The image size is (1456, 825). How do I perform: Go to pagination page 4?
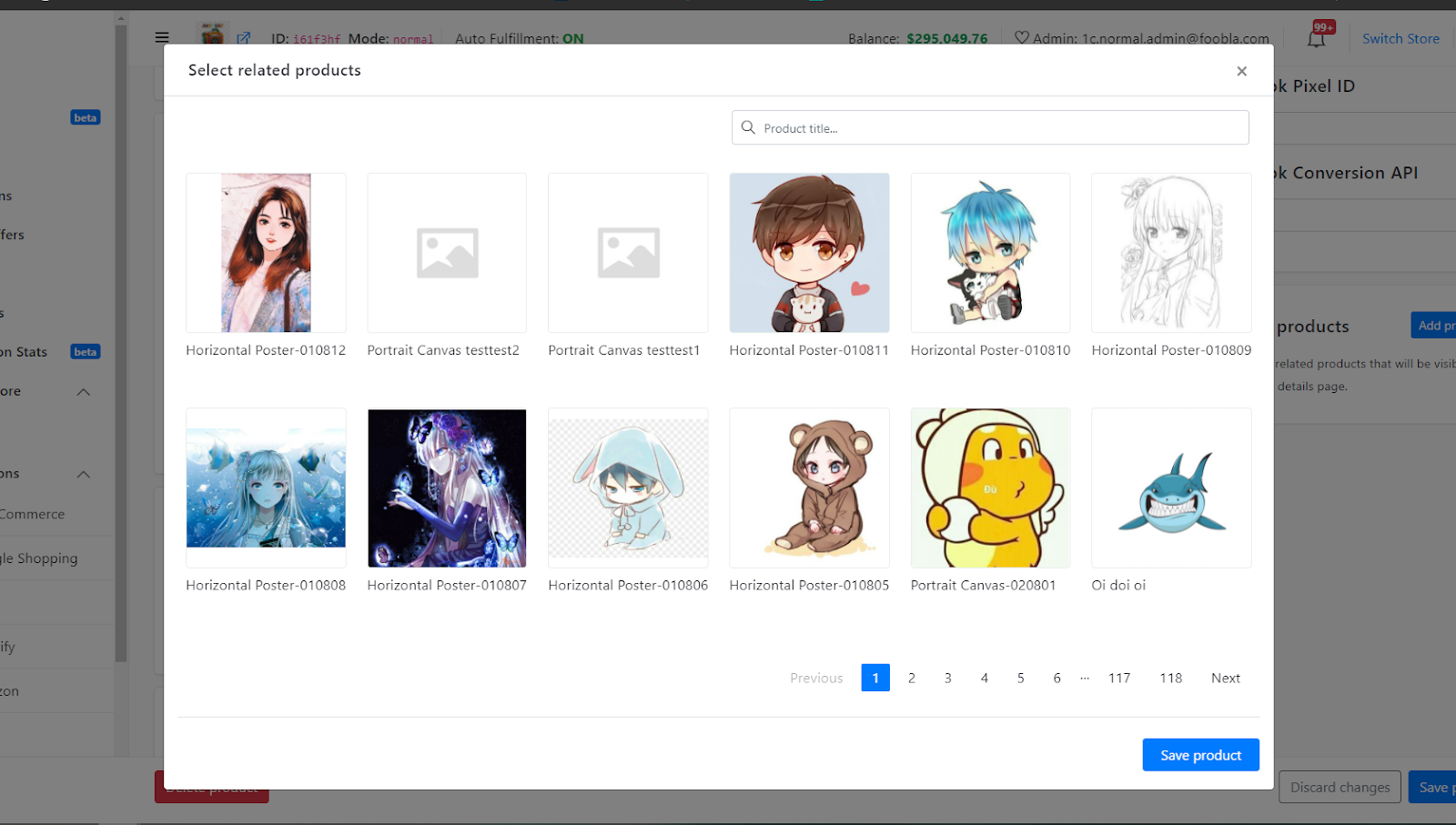pyautogui.click(x=985, y=678)
